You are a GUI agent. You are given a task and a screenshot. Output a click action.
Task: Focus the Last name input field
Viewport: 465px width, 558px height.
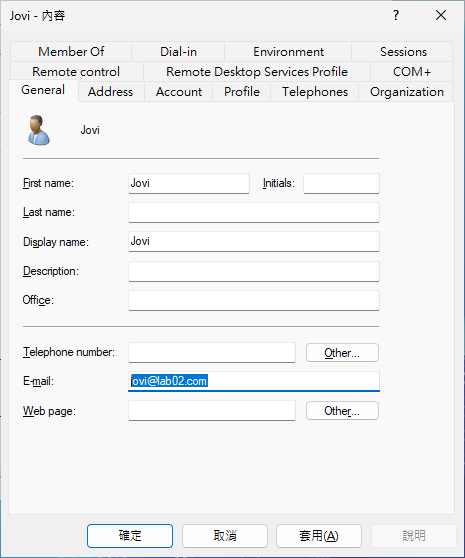pyautogui.click(x=254, y=212)
